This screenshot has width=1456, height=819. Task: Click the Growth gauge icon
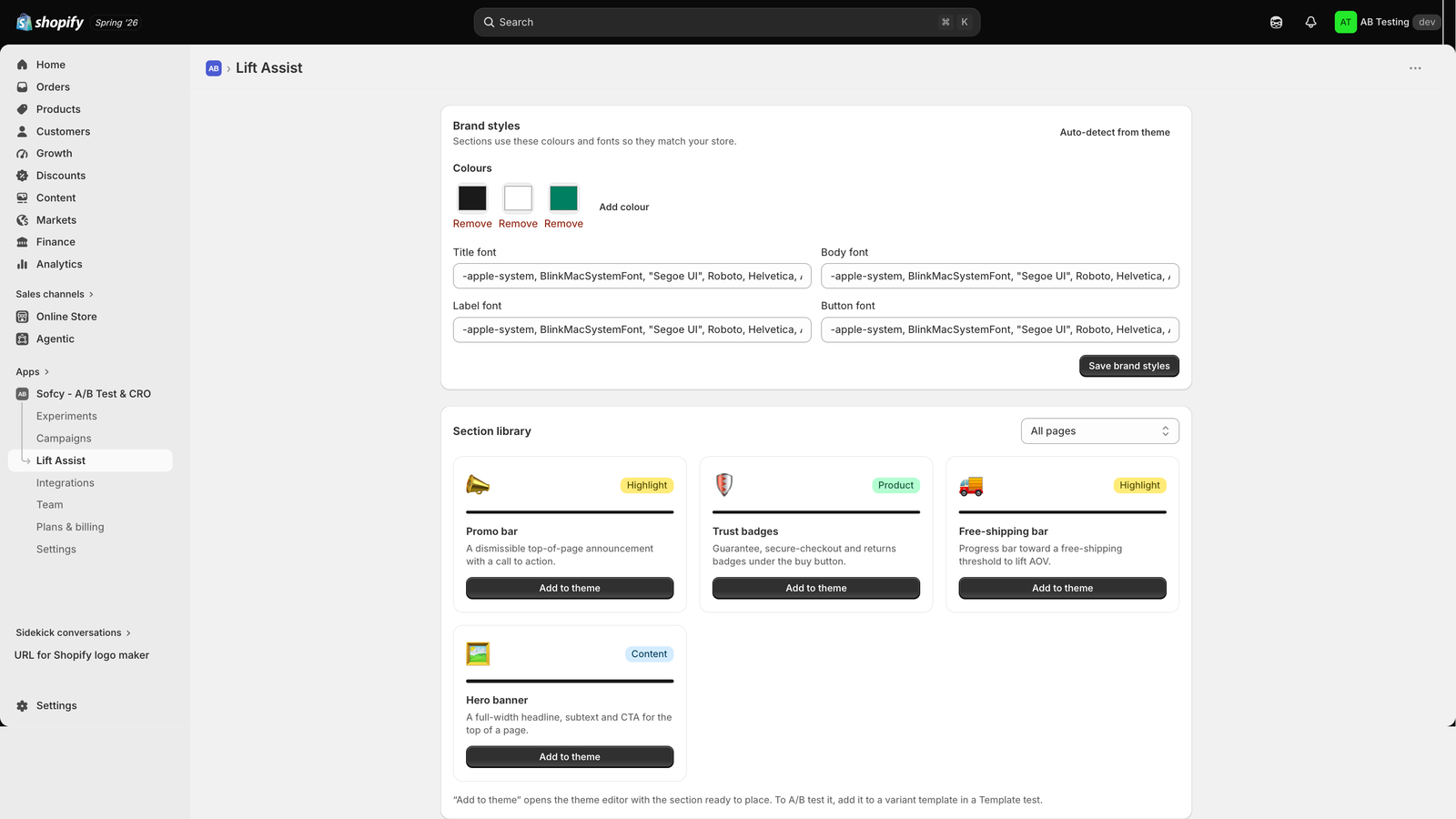[22, 154]
